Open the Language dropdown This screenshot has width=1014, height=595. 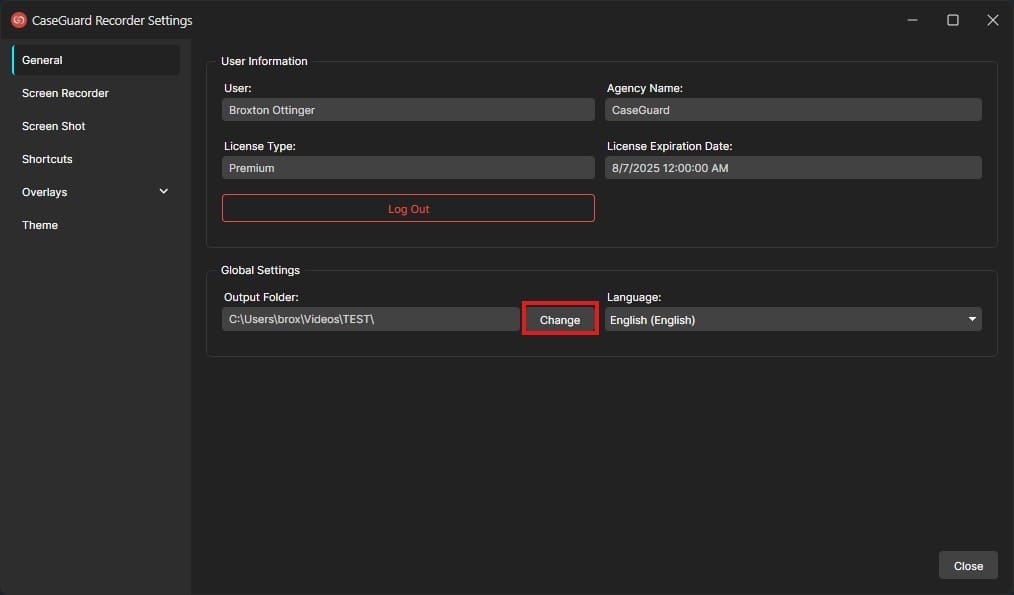point(793,319)
